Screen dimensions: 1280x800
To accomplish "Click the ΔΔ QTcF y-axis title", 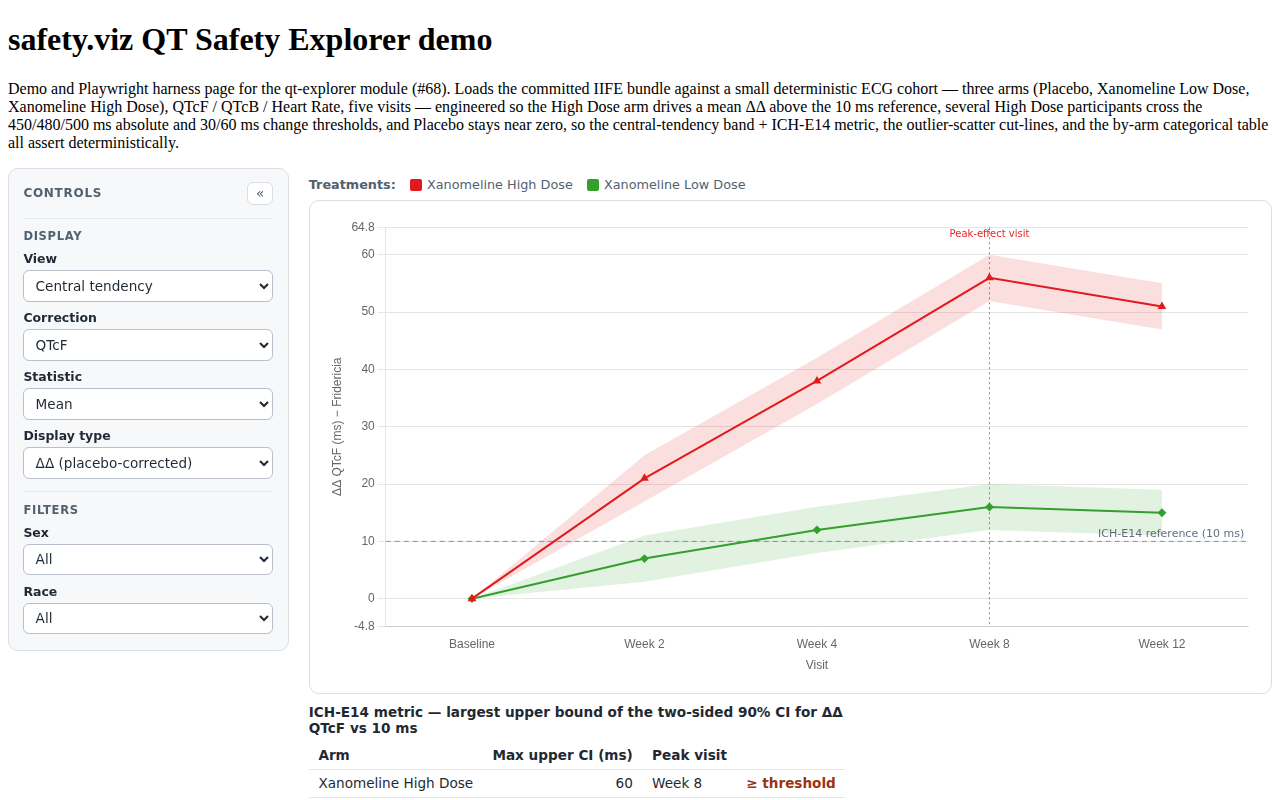I will coord(337,427).
